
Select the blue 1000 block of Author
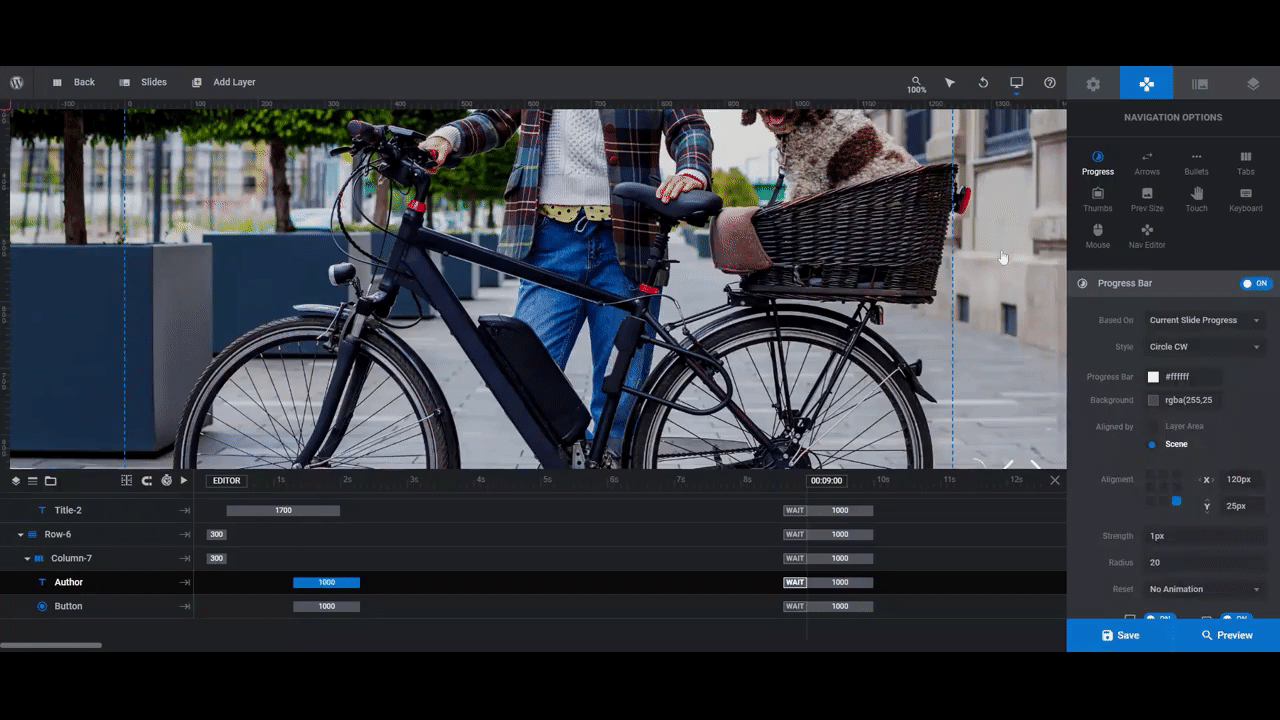coord(326,582)
